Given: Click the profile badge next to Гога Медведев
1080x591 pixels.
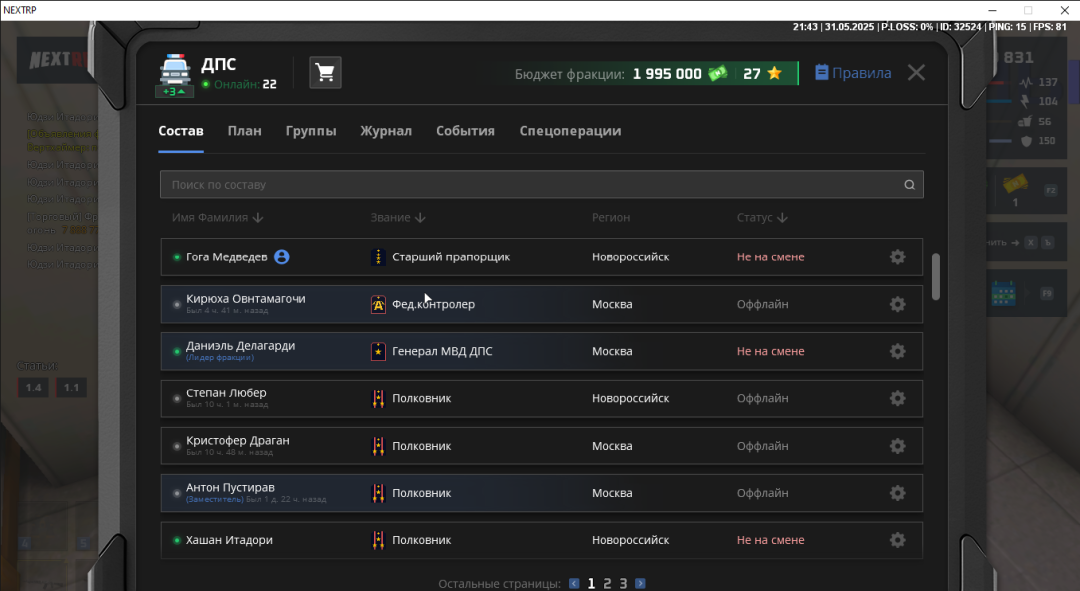Looking at the screenshot, I should (x=282, y=257).
